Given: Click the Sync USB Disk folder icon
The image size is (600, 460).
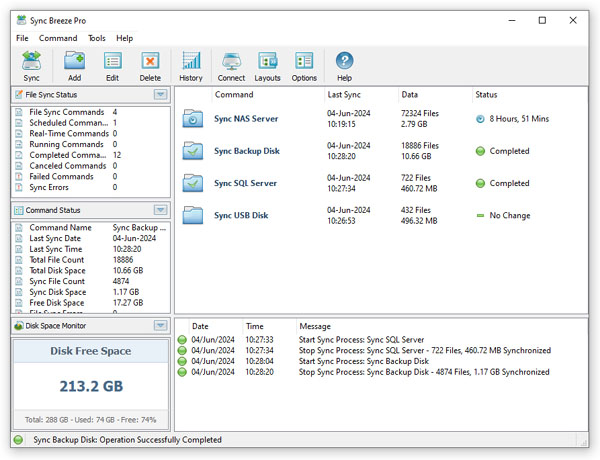Looking at the screenshot, I should click(193, 215).
